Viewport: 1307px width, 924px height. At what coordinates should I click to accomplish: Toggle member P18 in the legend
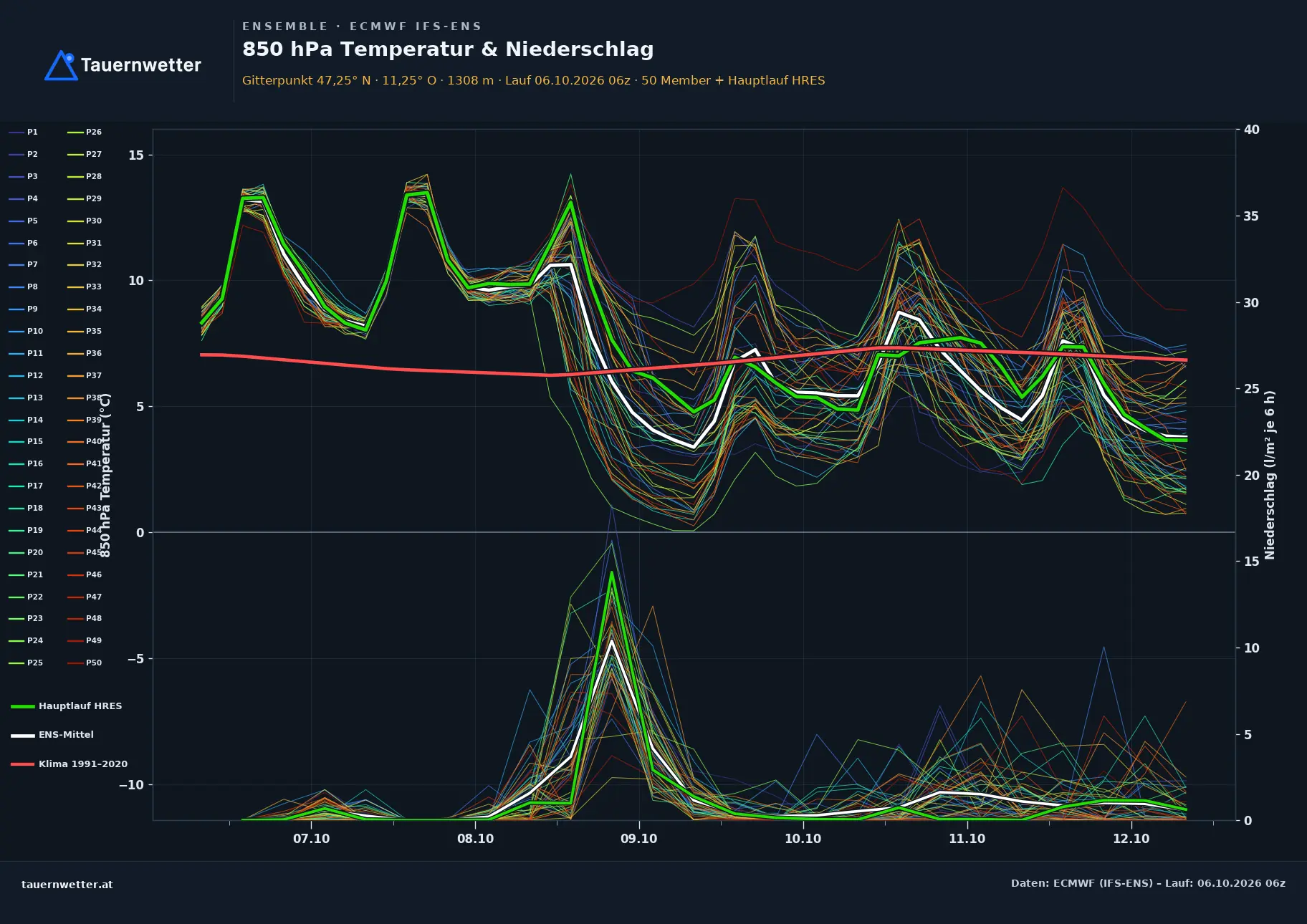26,509
